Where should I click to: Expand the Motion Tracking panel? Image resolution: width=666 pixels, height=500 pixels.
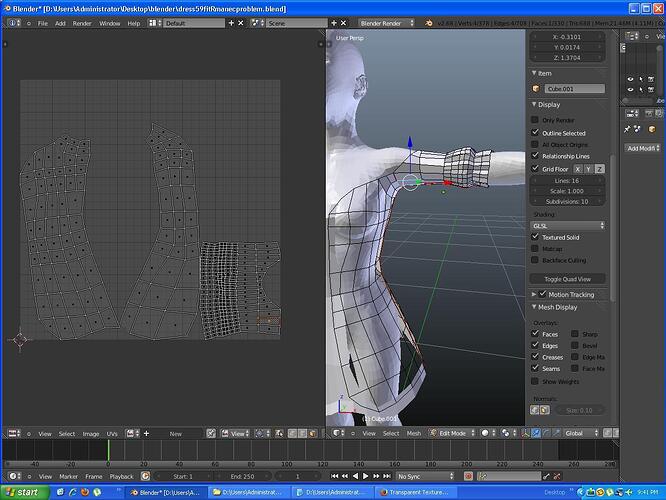pyautogui.click(x=534, y=294)
